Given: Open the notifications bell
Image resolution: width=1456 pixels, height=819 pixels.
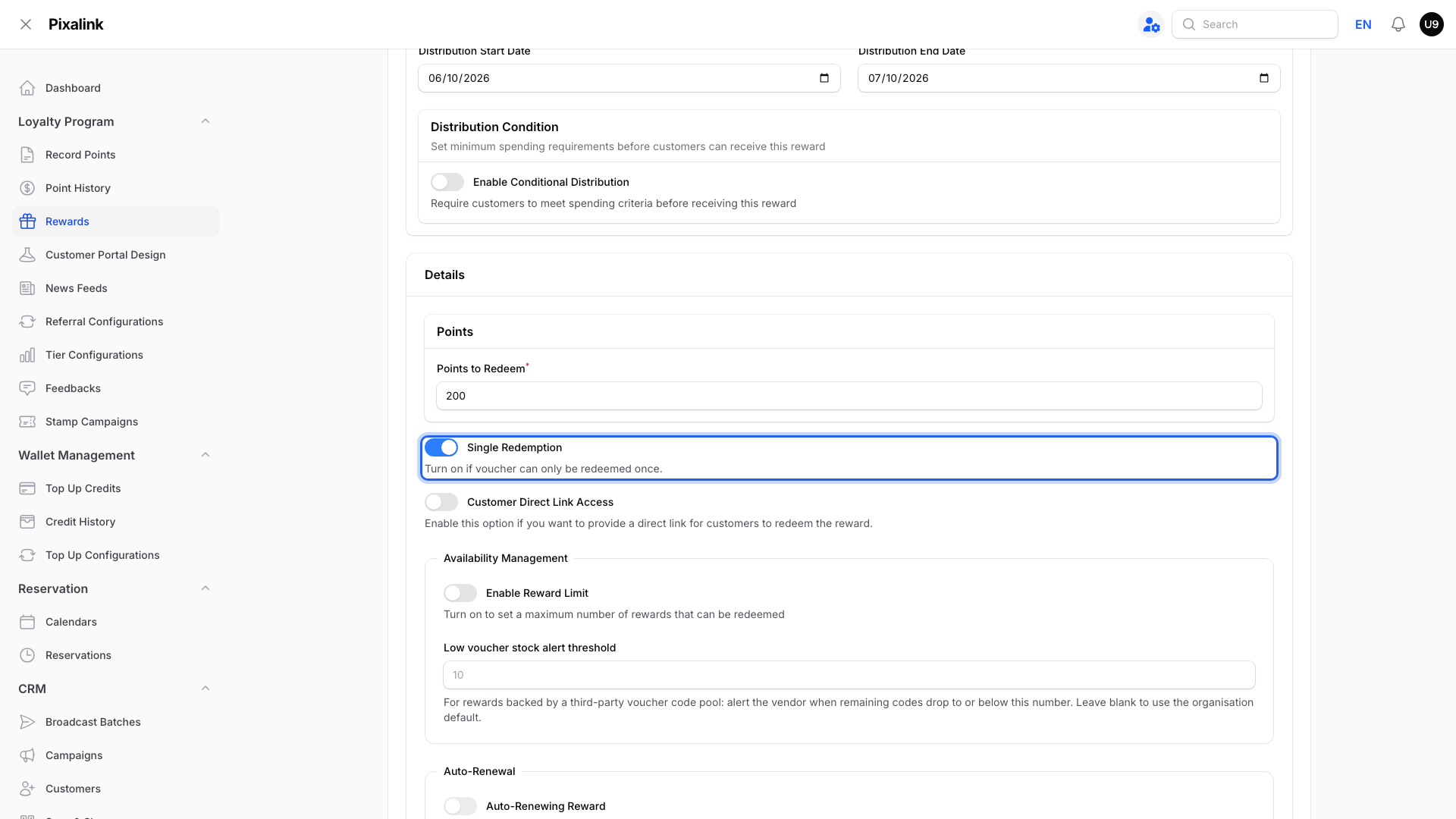Looking at the screenshot, I should [1398, 24].
